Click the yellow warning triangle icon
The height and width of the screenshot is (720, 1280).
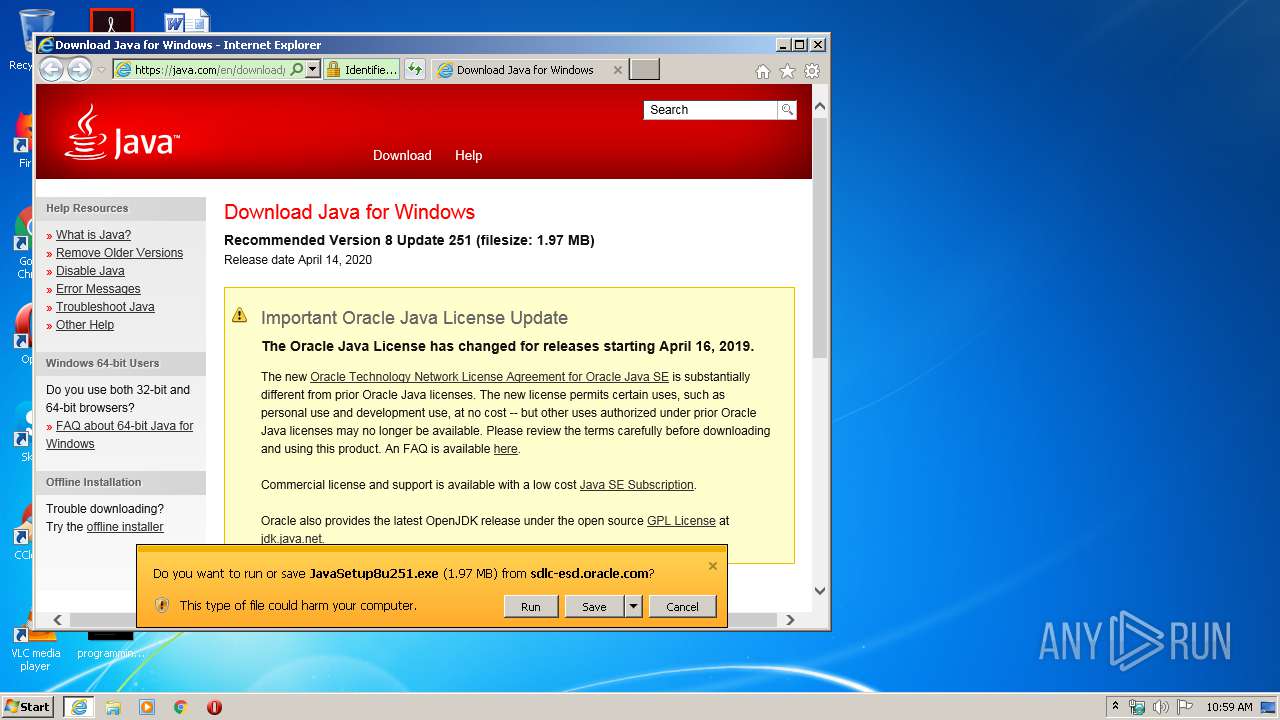(x=239, y=315)
